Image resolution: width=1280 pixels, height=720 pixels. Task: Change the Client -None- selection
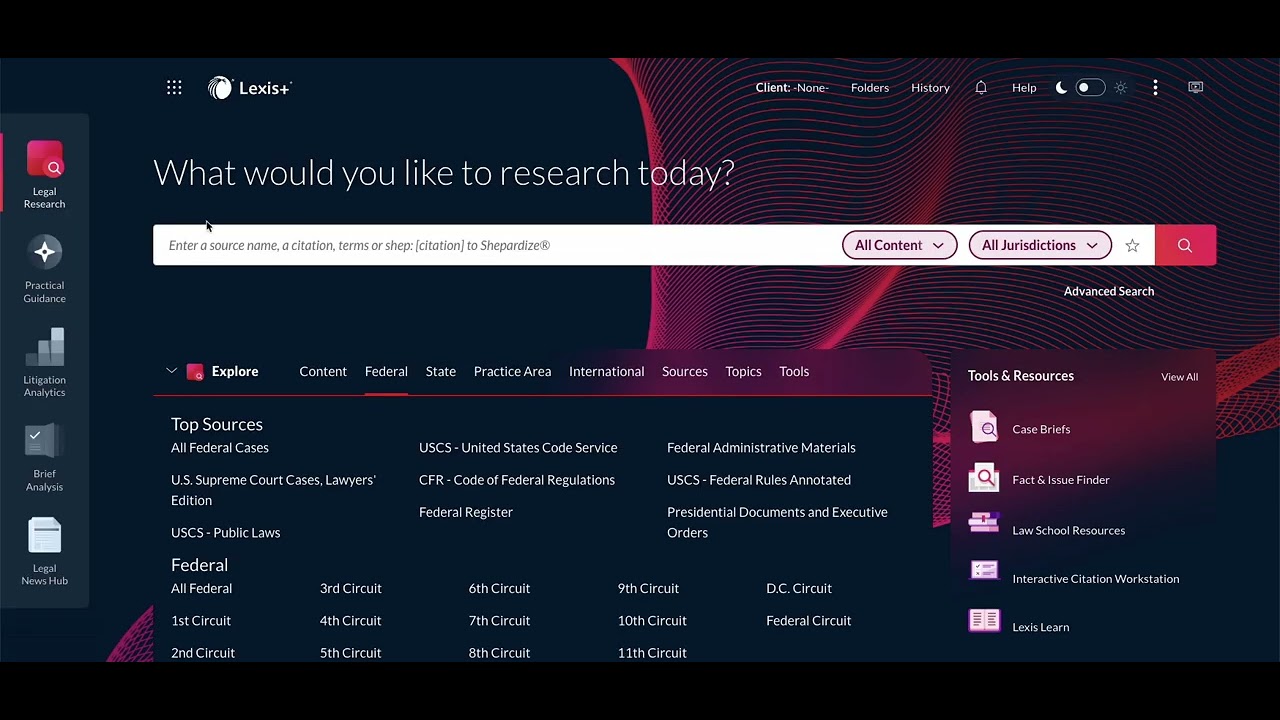pos(792,88)
